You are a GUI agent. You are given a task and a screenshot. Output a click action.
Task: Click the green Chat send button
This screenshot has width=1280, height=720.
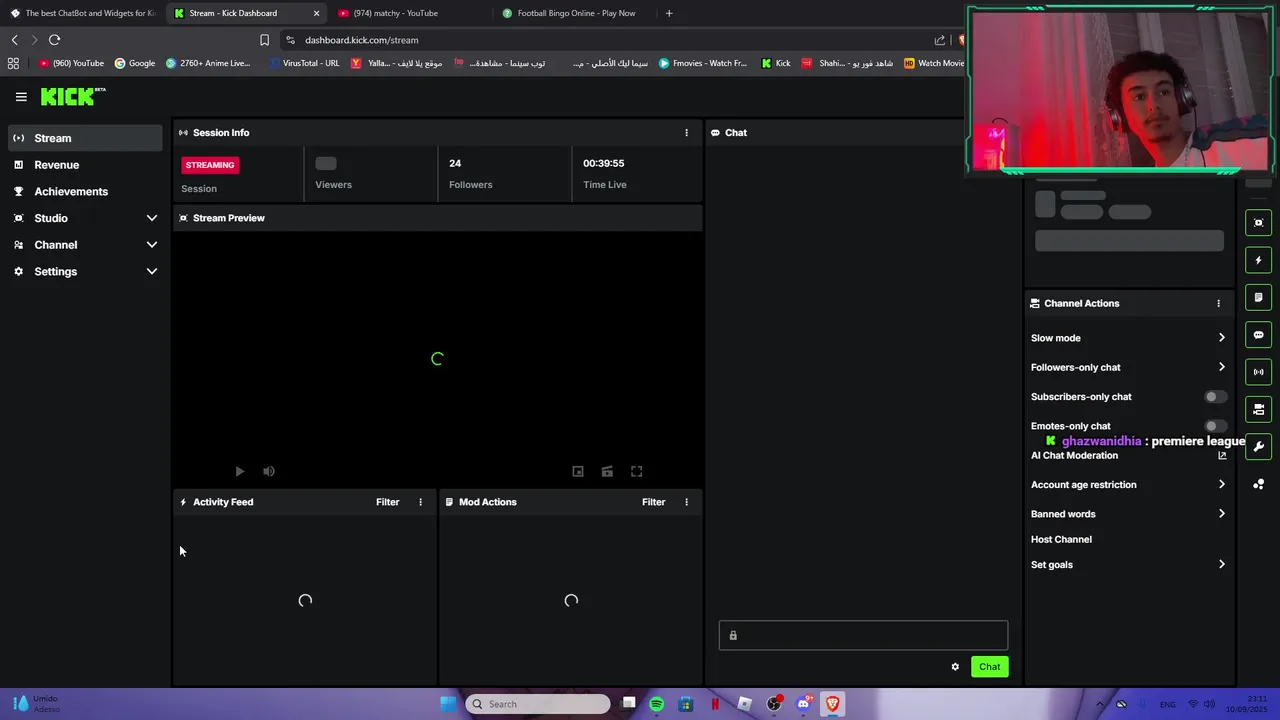[989, 667]
